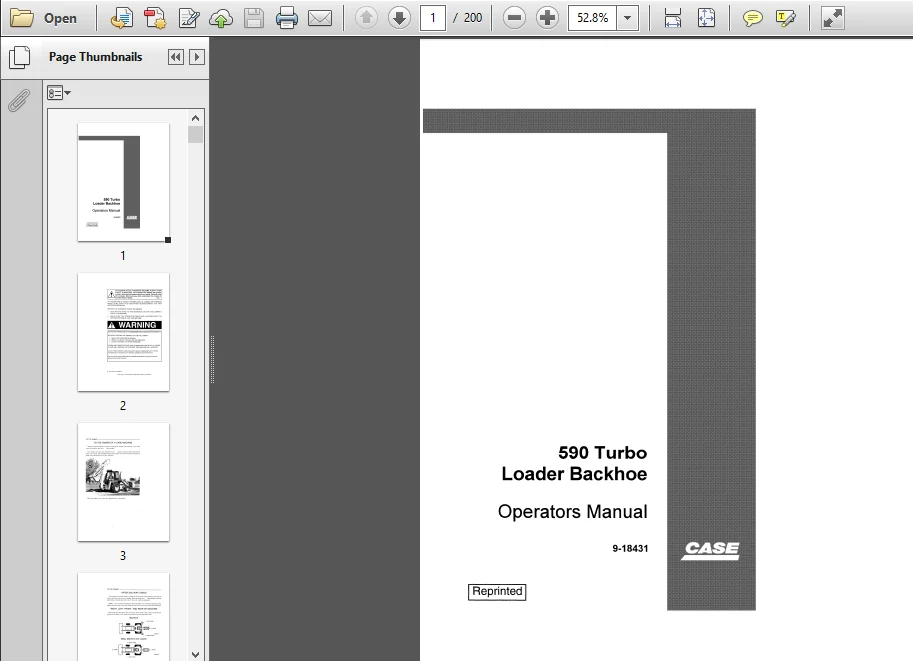
Task: Click the 52.8% zoom value field
Action: (x=592, y=18)
